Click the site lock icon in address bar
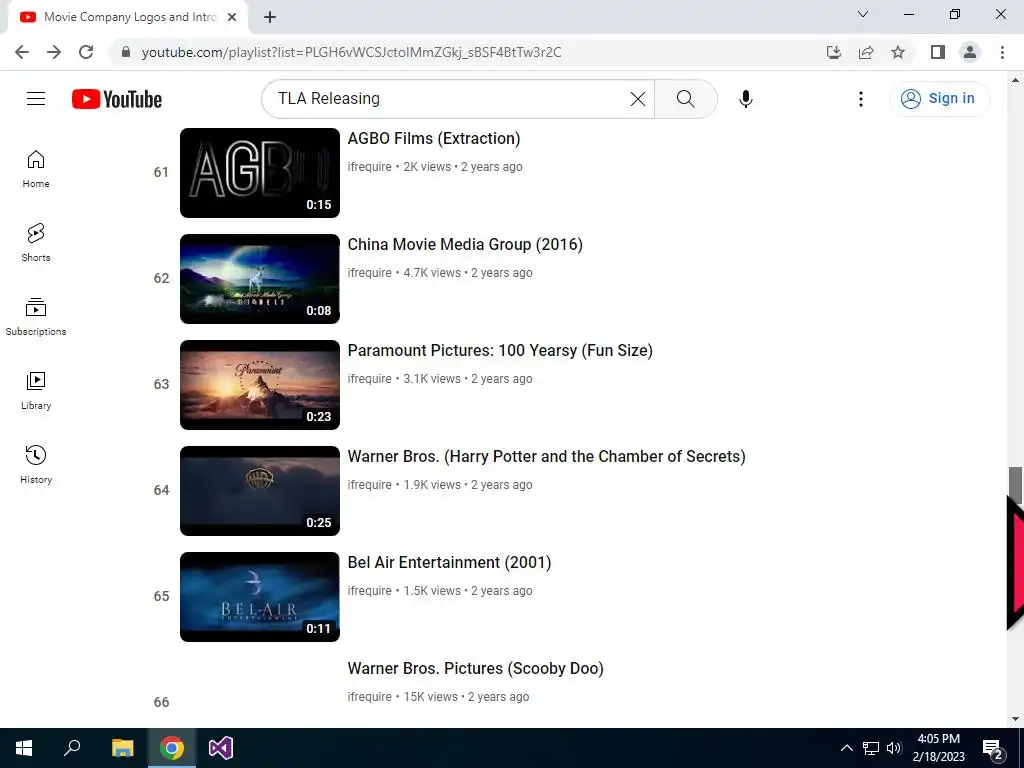This screenshot has width=1024, height=768. (x=125, y=52)
